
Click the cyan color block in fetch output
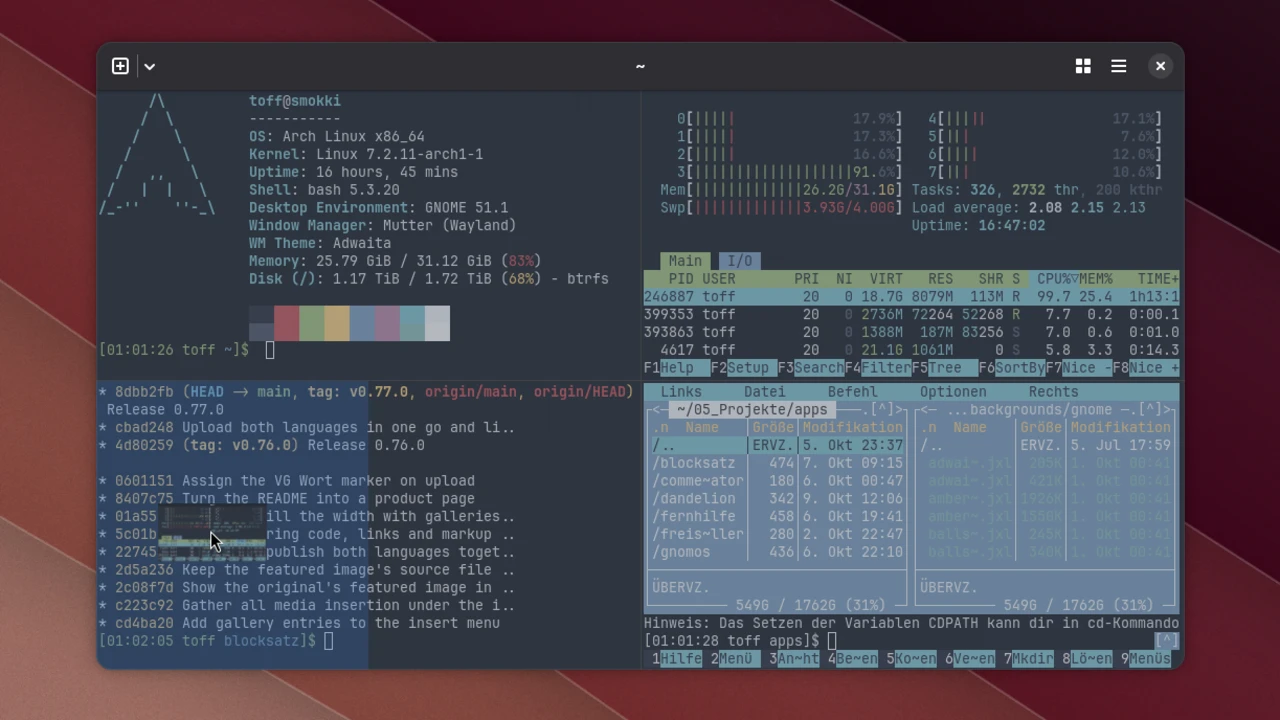[x=412, y=323]
